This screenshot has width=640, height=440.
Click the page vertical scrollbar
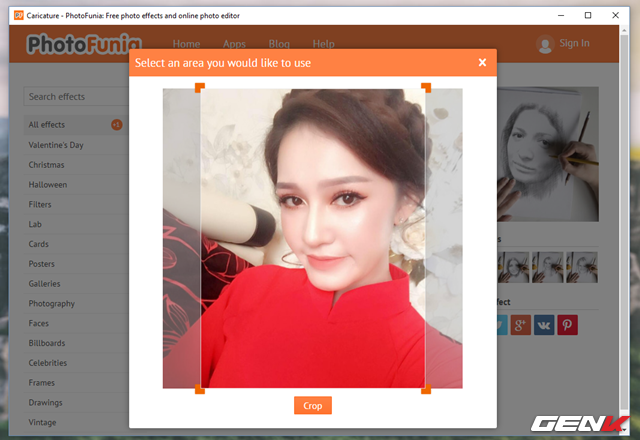624,222
